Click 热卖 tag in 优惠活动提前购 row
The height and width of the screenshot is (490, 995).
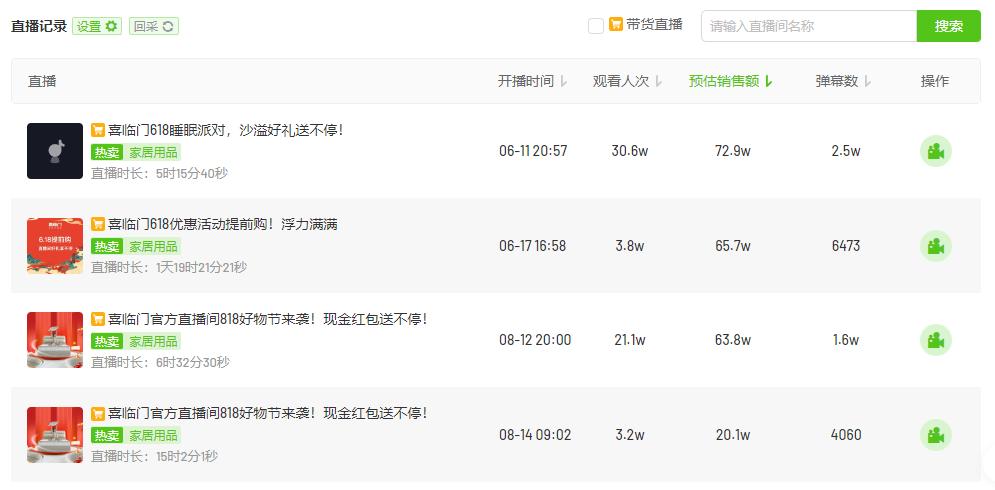(107, 246)
